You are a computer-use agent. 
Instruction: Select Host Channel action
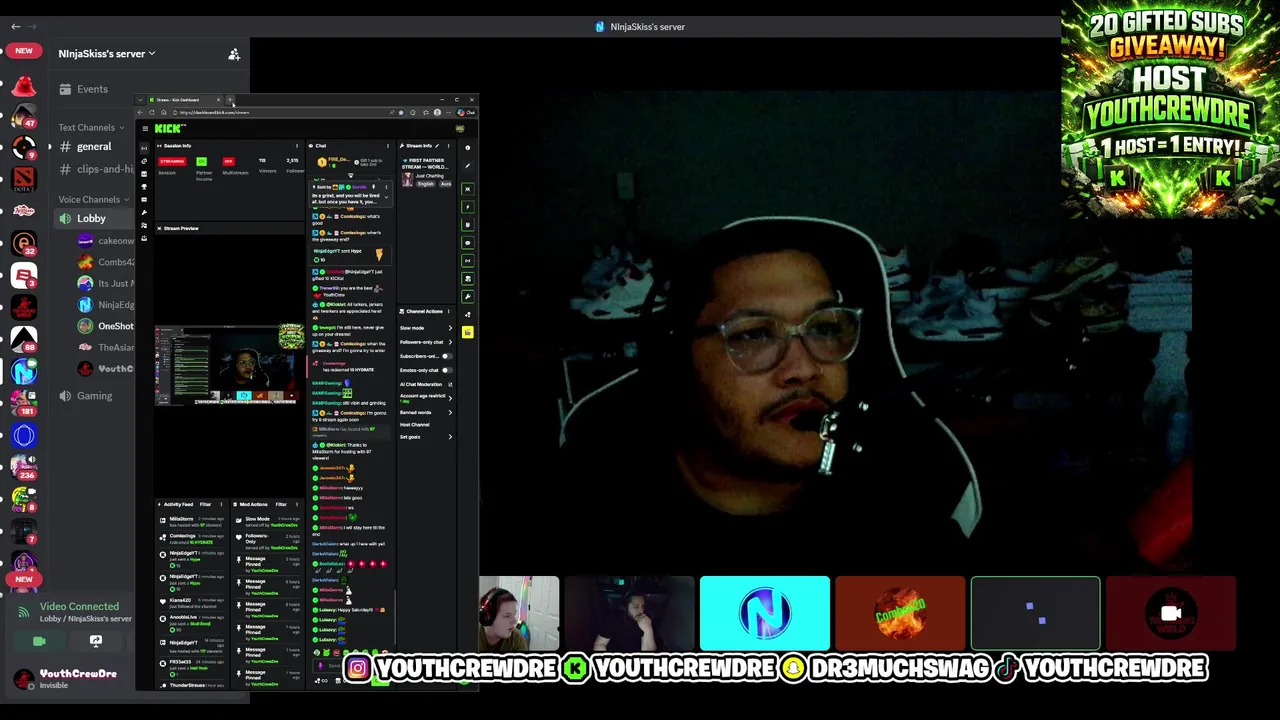click(415, 425)
